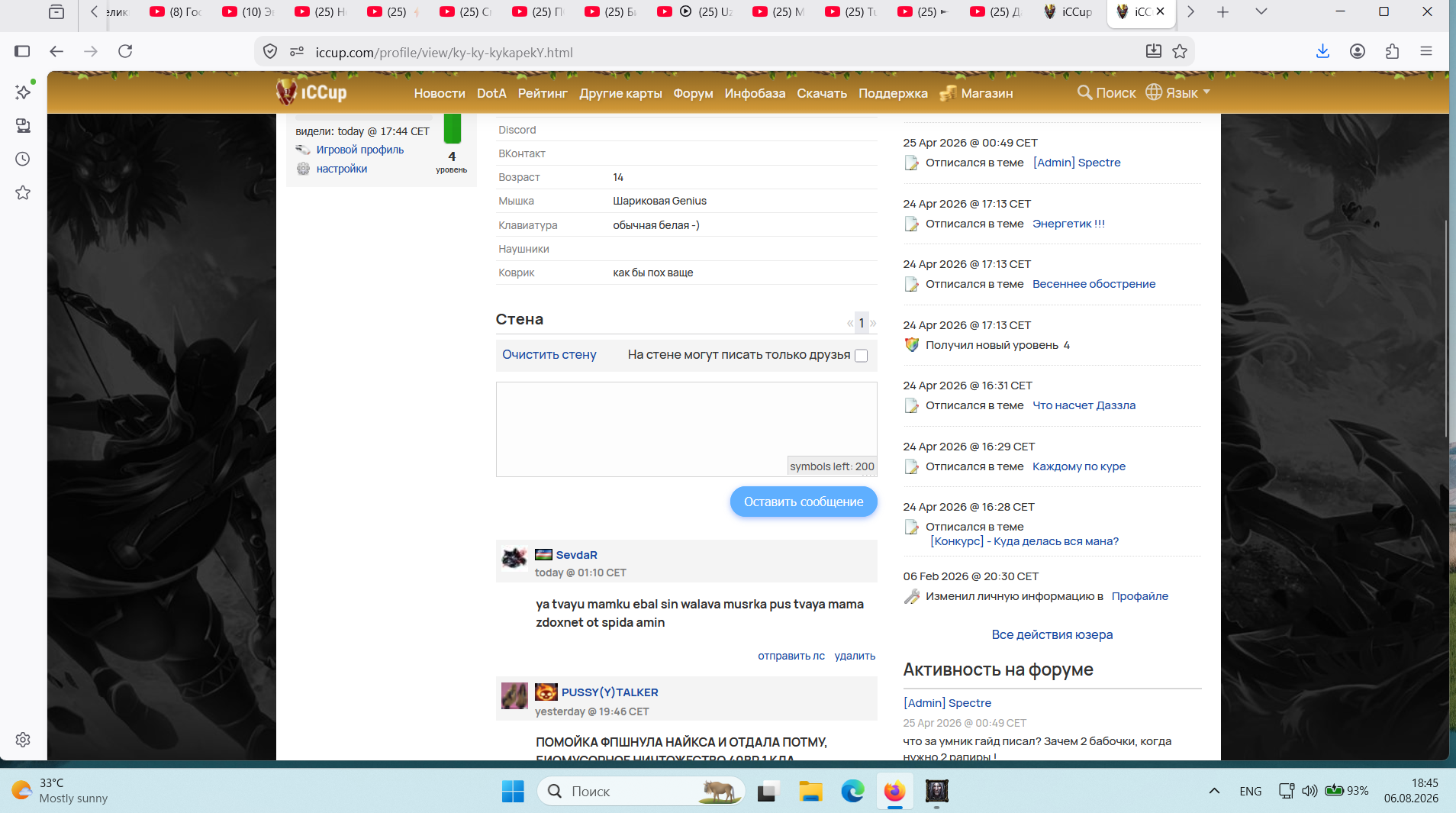Expand the system tray hidden icons chevron
This screenshot has height=813, width=1456.
[1214, 791]
